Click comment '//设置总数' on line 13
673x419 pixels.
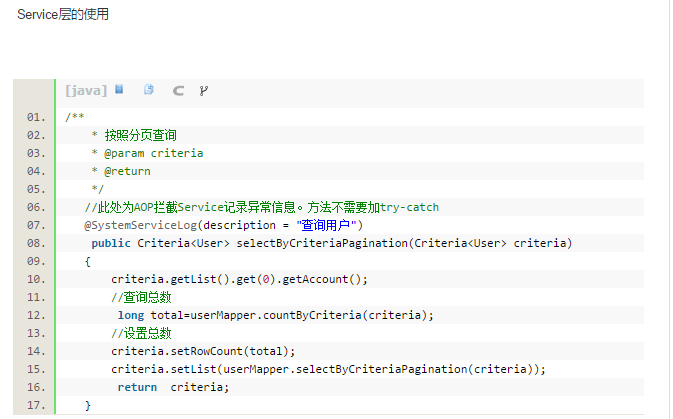[141, 333]
